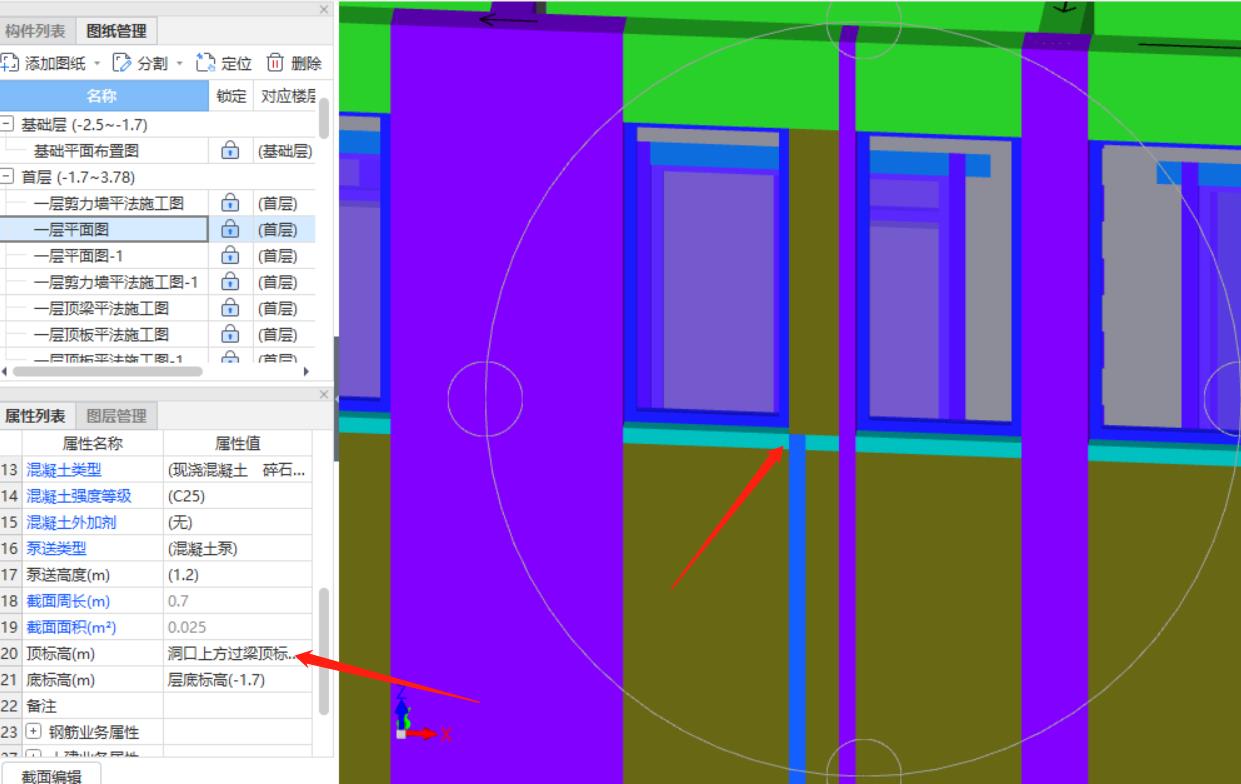Select 一层平面图-1 drawing
The height and width of the screenshot is (784, 1241).
(78, 256)
